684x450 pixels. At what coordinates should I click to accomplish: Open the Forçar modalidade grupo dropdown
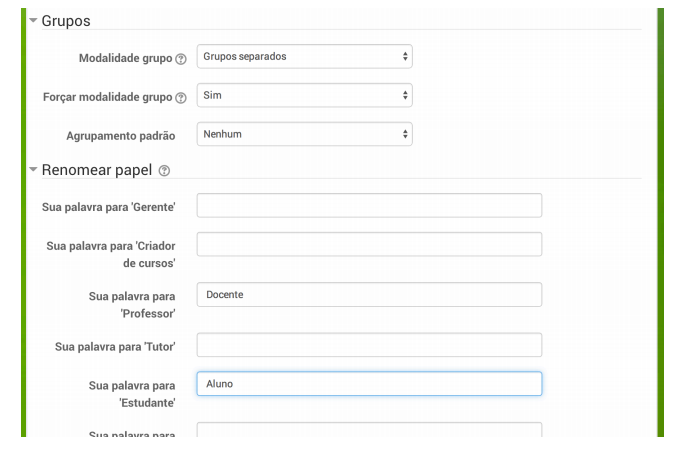(x=304, y=95)
